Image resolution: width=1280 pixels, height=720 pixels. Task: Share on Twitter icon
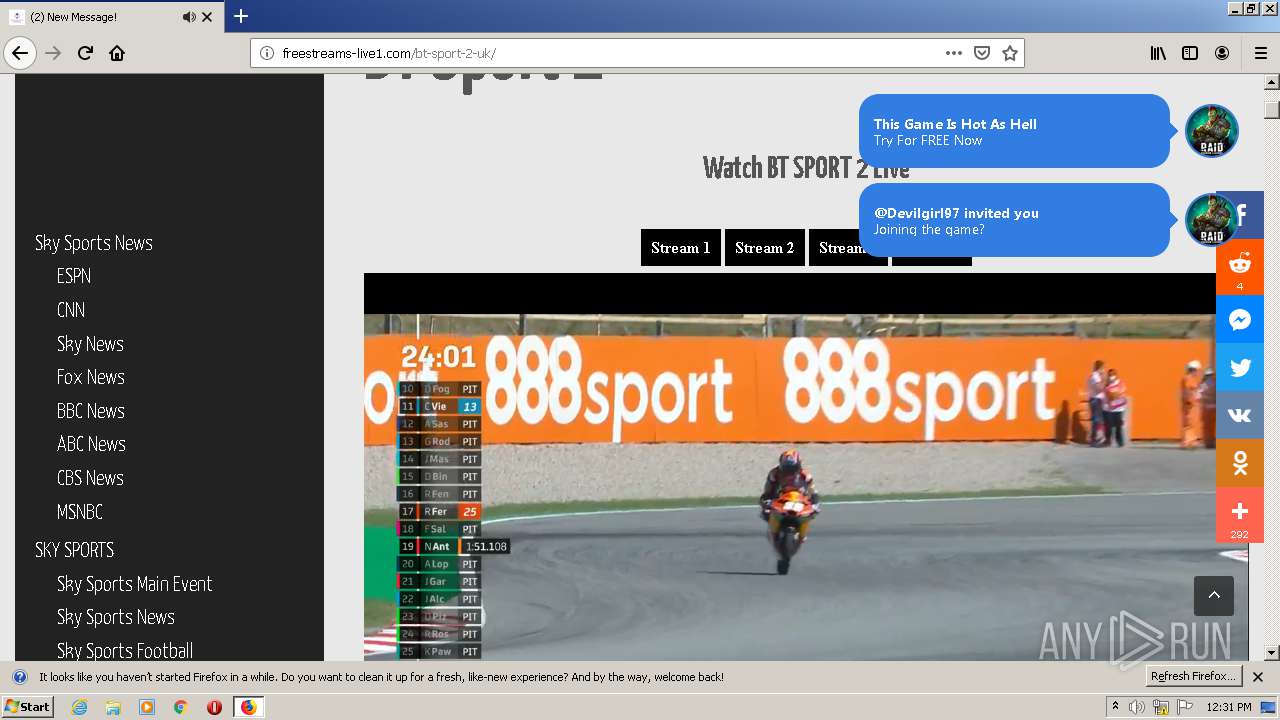pyautogui.click(x=1240, y=367)
